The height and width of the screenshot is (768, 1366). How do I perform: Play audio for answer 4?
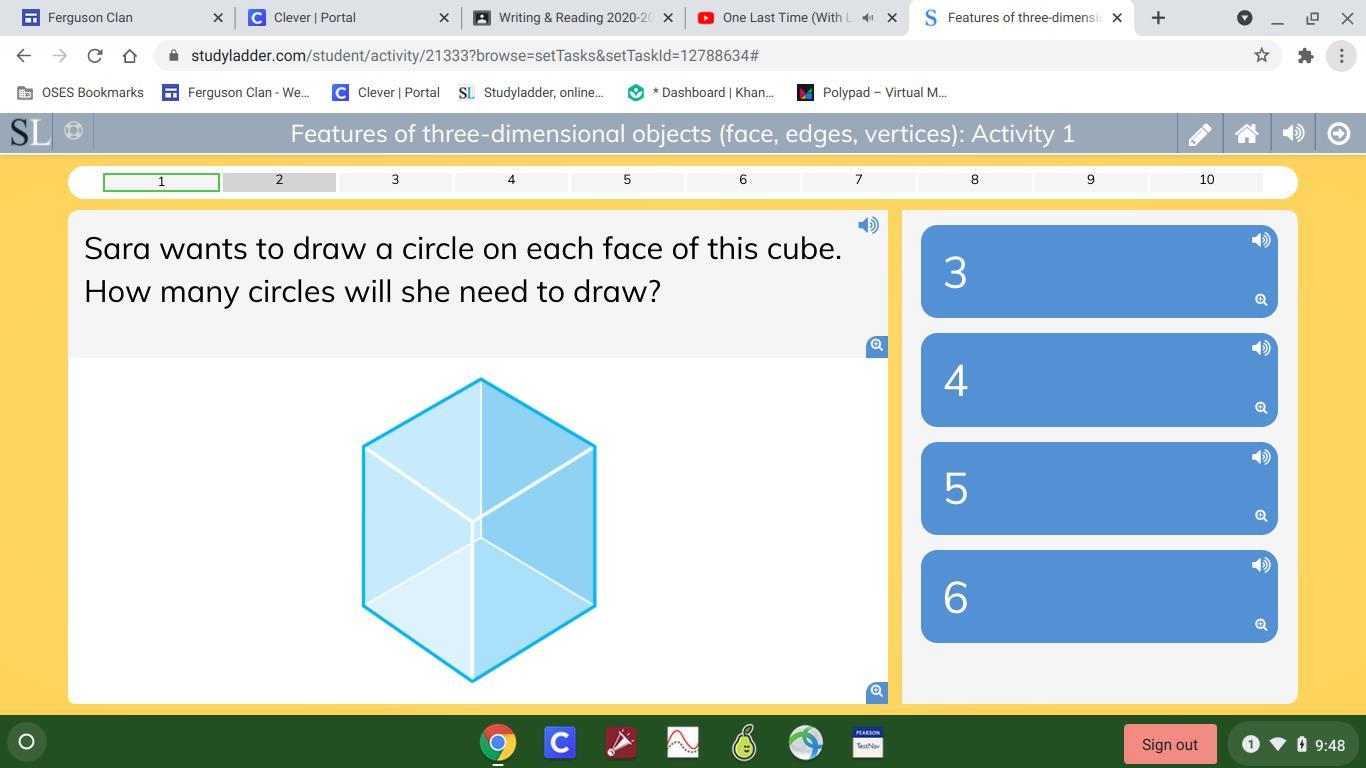[x=1261, y=348]
